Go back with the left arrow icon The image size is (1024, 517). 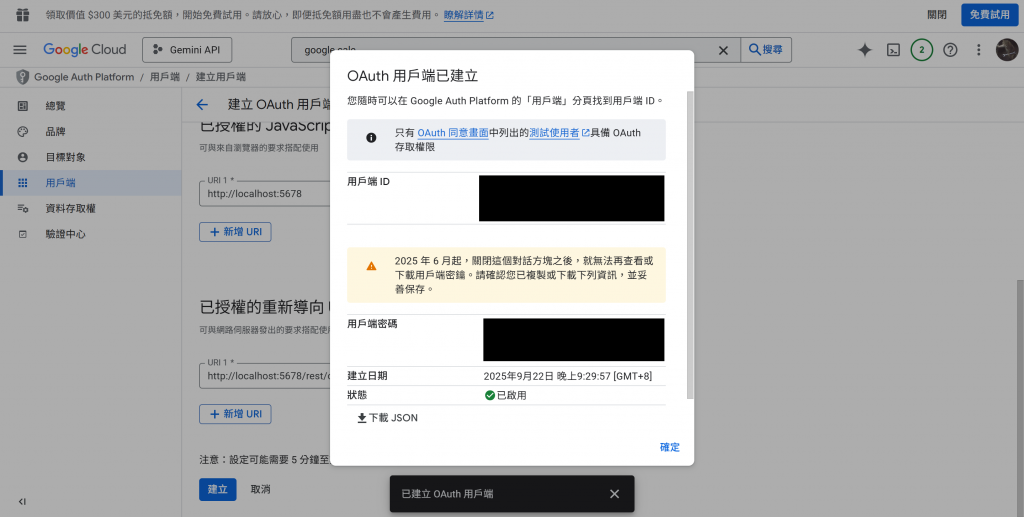click(202, 104)
